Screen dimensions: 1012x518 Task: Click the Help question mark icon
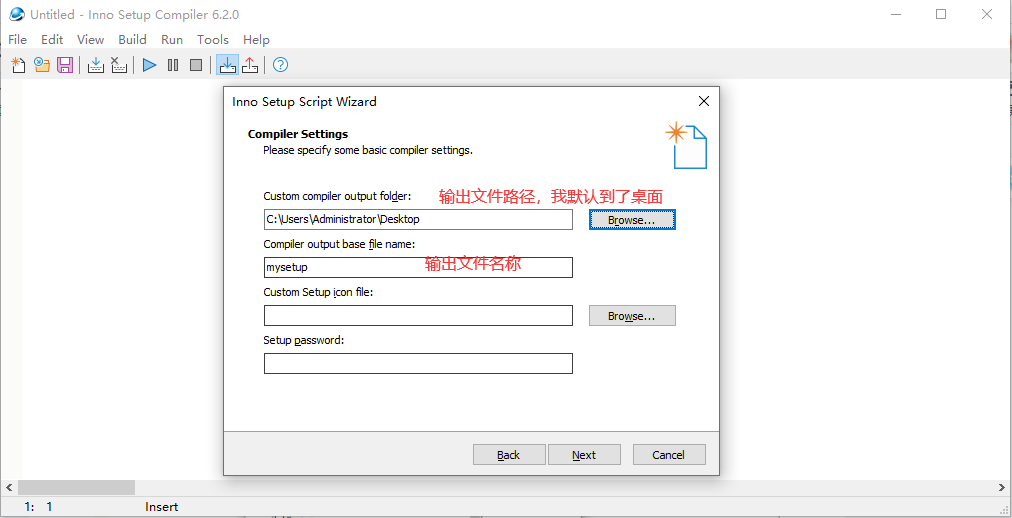click(280, 65)
